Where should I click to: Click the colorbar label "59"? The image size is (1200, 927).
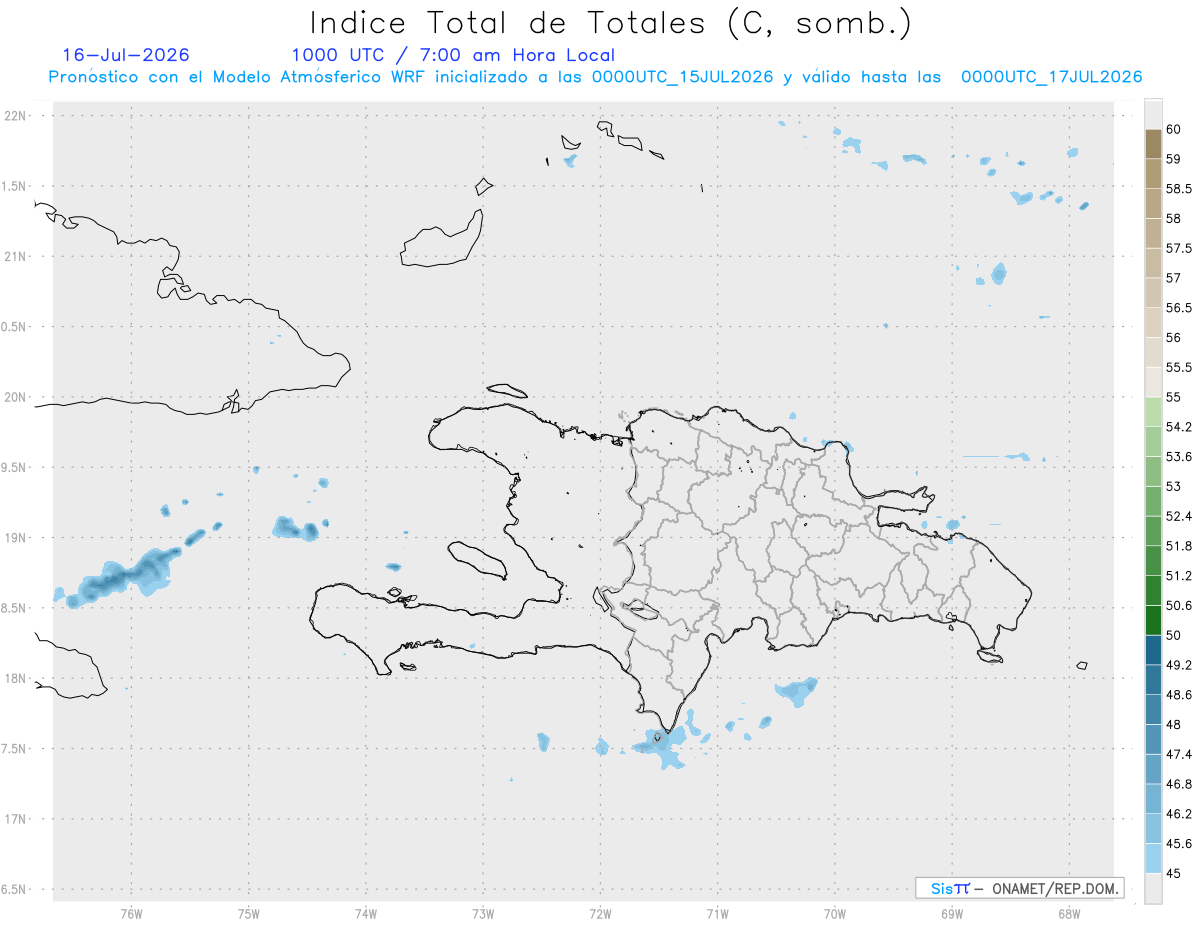(x=1174, y=159)
